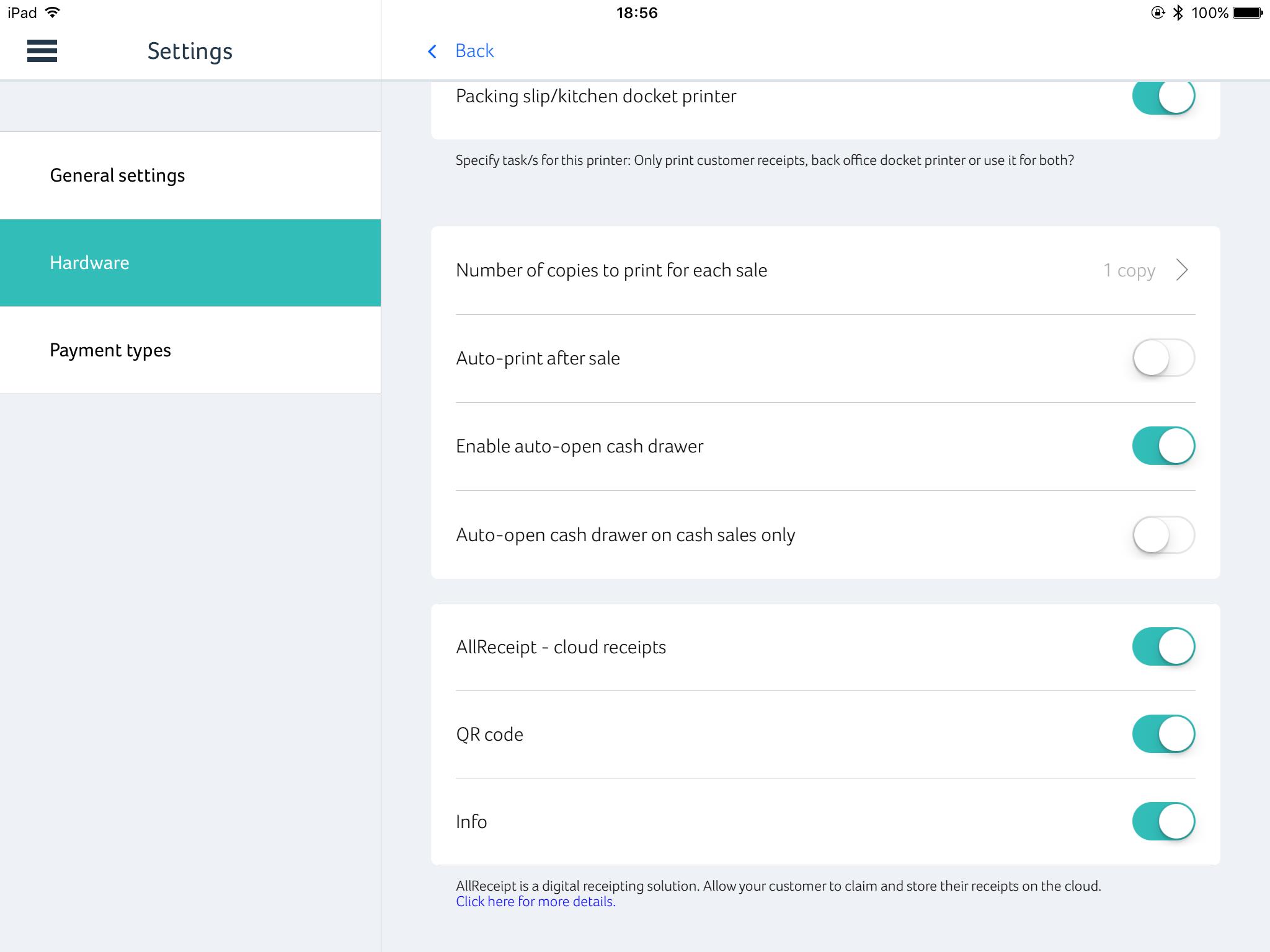Screen dimensions: 1270x952
Task: Tap the Back text button
Action: [474, 51]
